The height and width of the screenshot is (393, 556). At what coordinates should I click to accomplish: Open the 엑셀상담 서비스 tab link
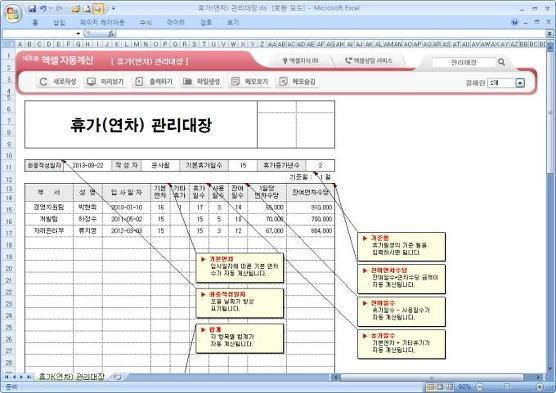coord(369,61)
